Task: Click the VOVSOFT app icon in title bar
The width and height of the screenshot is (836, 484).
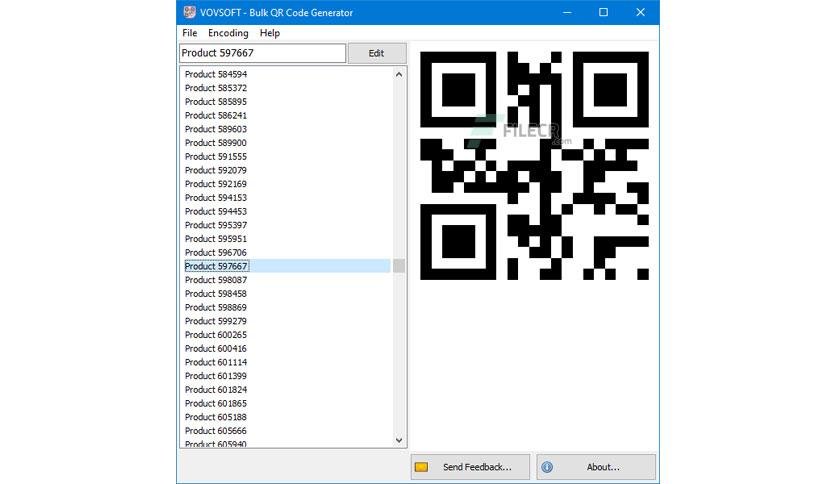Action: pos(189,12)
